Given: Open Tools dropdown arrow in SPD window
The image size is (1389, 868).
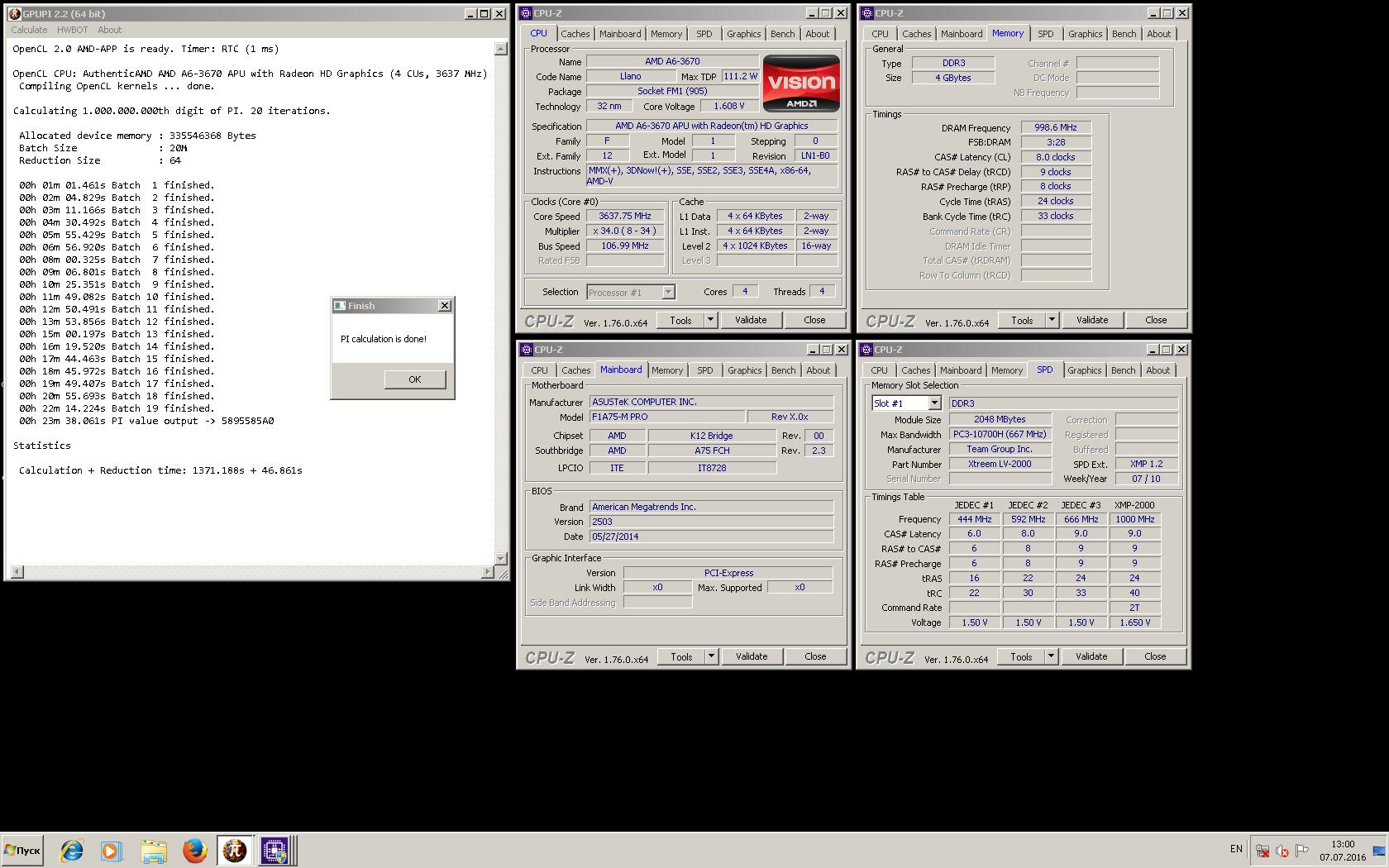Looking at the screenshot, I should click(x=1051, y=656).
